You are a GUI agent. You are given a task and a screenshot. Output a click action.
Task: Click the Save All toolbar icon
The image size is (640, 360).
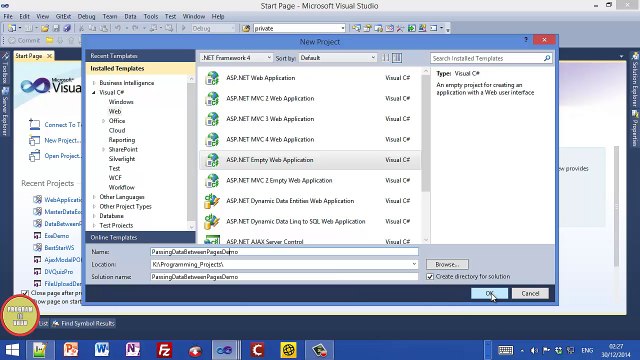(x=67, y=28)
